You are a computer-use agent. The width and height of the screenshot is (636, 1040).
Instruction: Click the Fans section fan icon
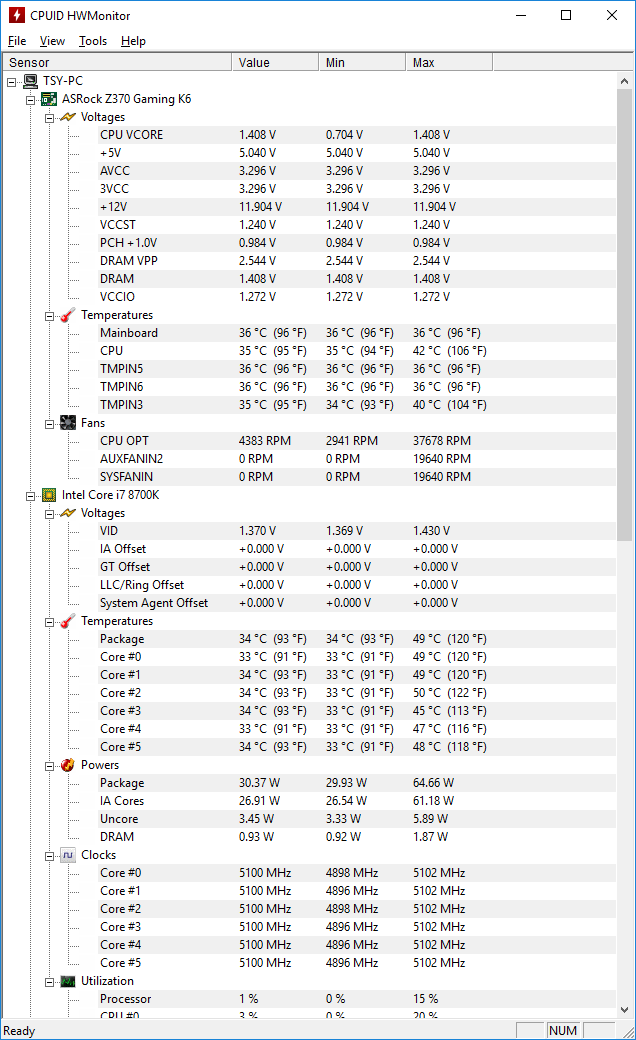coord(68,423)
